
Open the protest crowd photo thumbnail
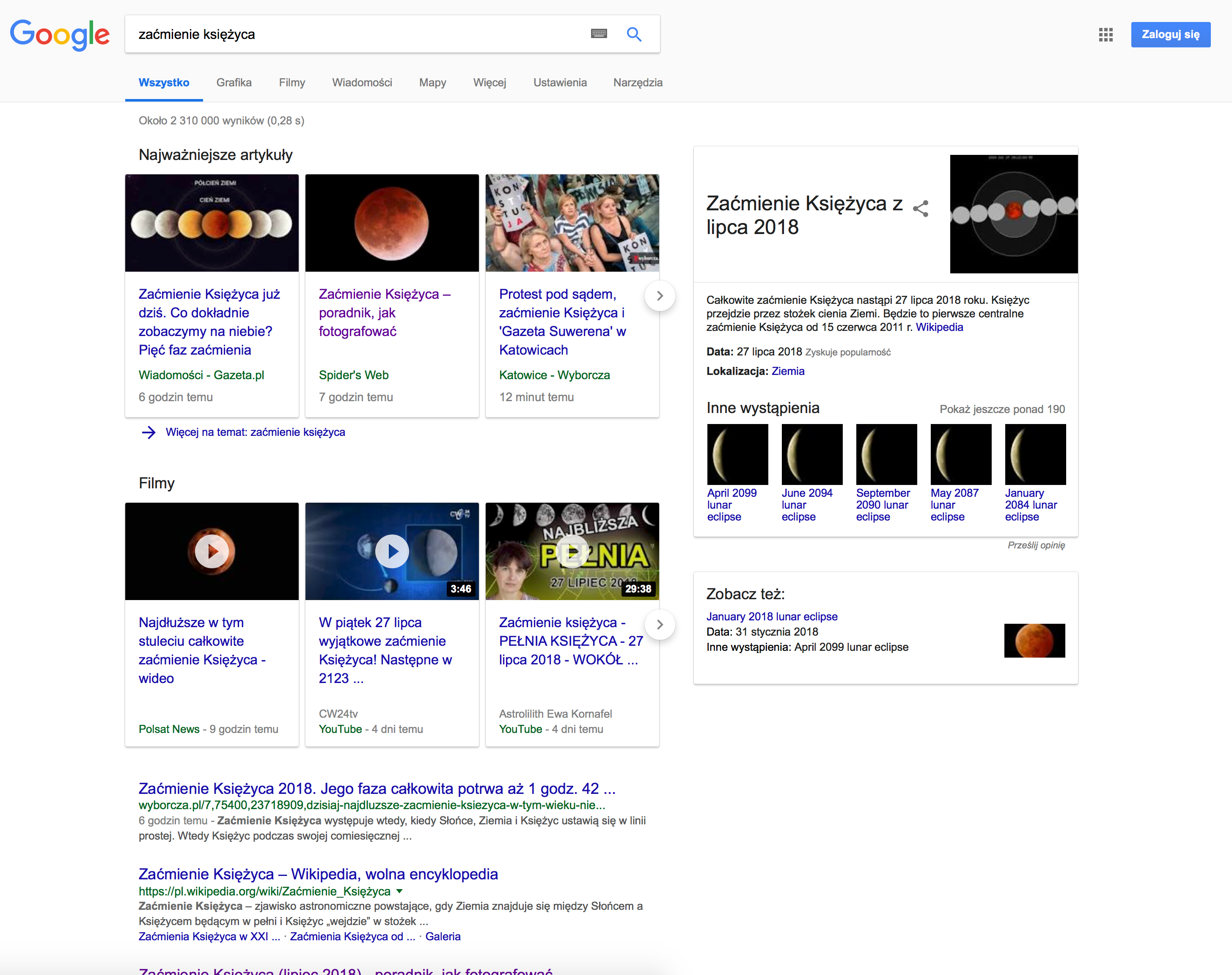[x=572, y=223]
